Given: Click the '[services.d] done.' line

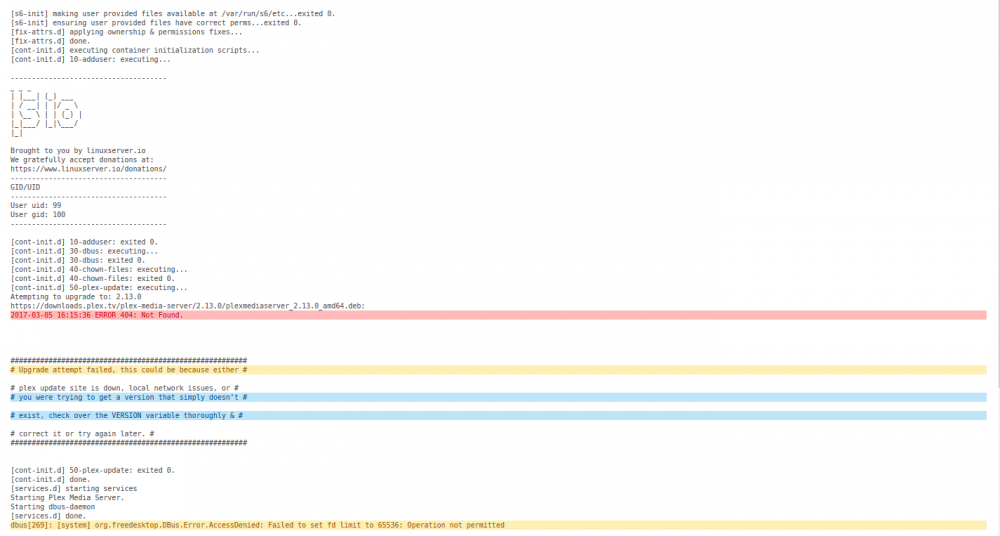Looking at the screenshot, I should click(48, 516).
